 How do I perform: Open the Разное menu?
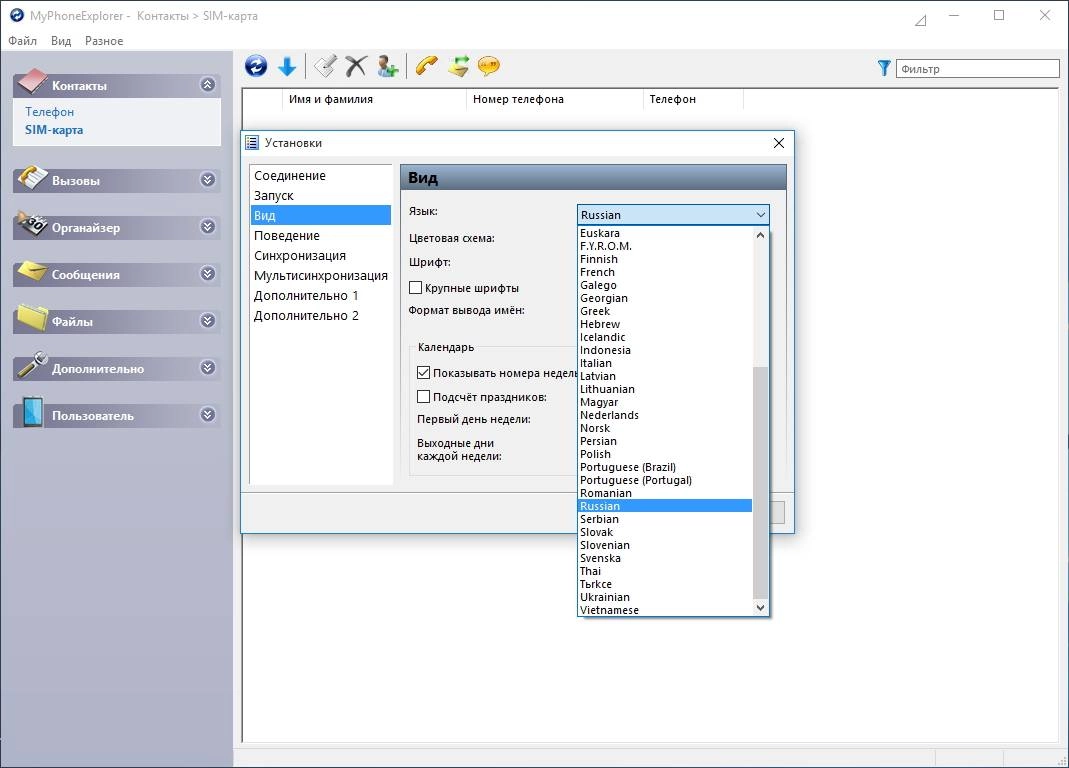[104, 41]
